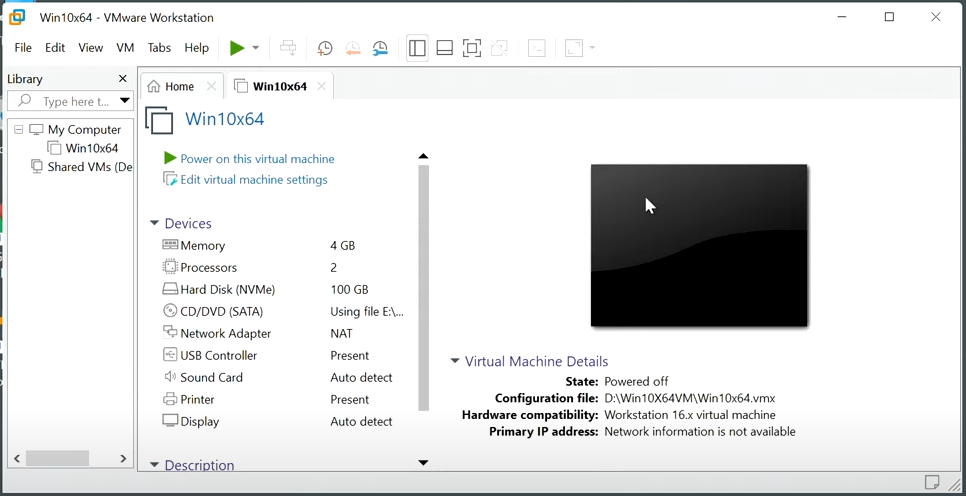Open the power options dropdown arrow
The height and width of the screenshot is (496, 966).
click(x=256, y=48)
